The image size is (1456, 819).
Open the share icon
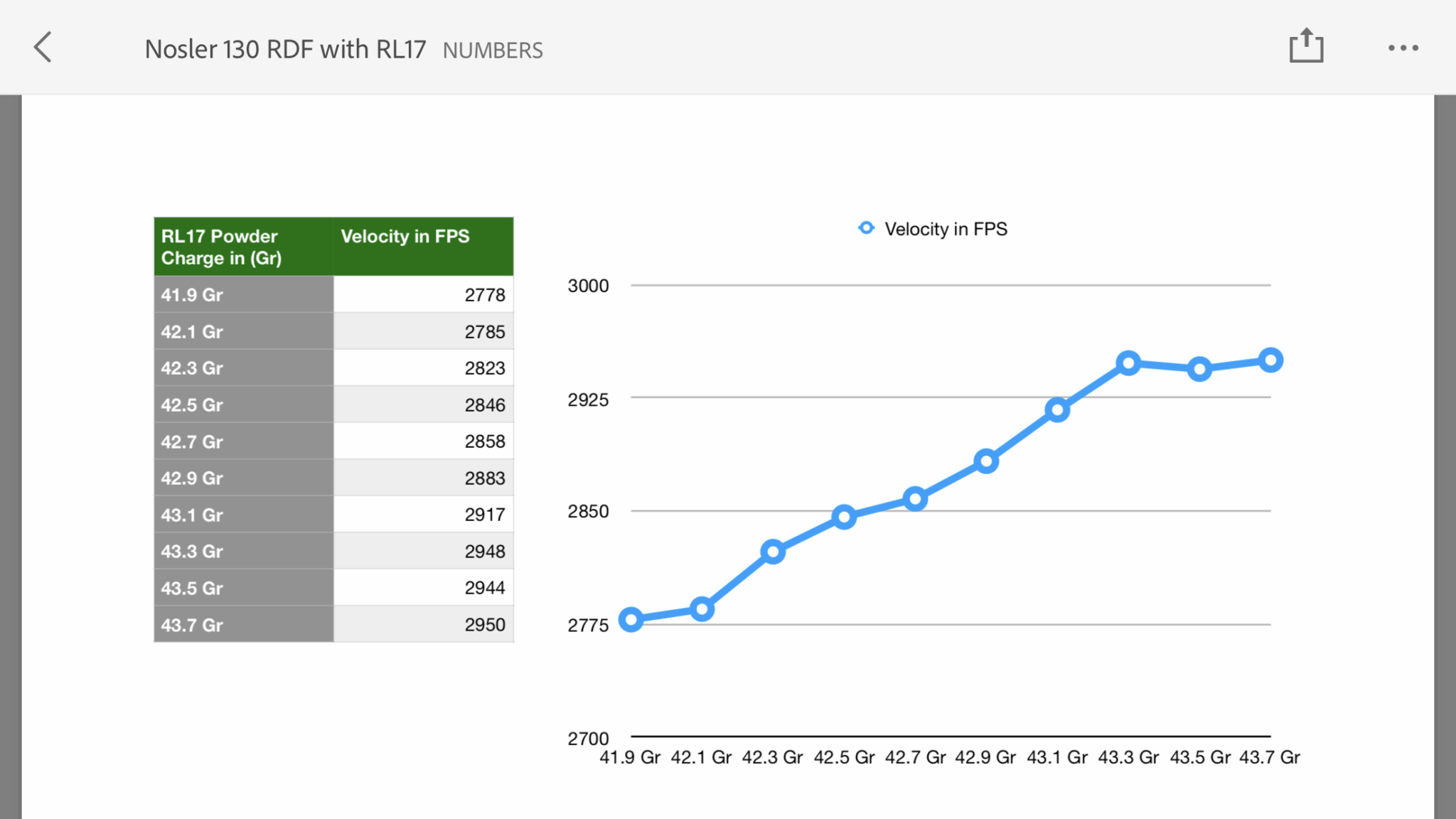click(x=1306, y=46)
